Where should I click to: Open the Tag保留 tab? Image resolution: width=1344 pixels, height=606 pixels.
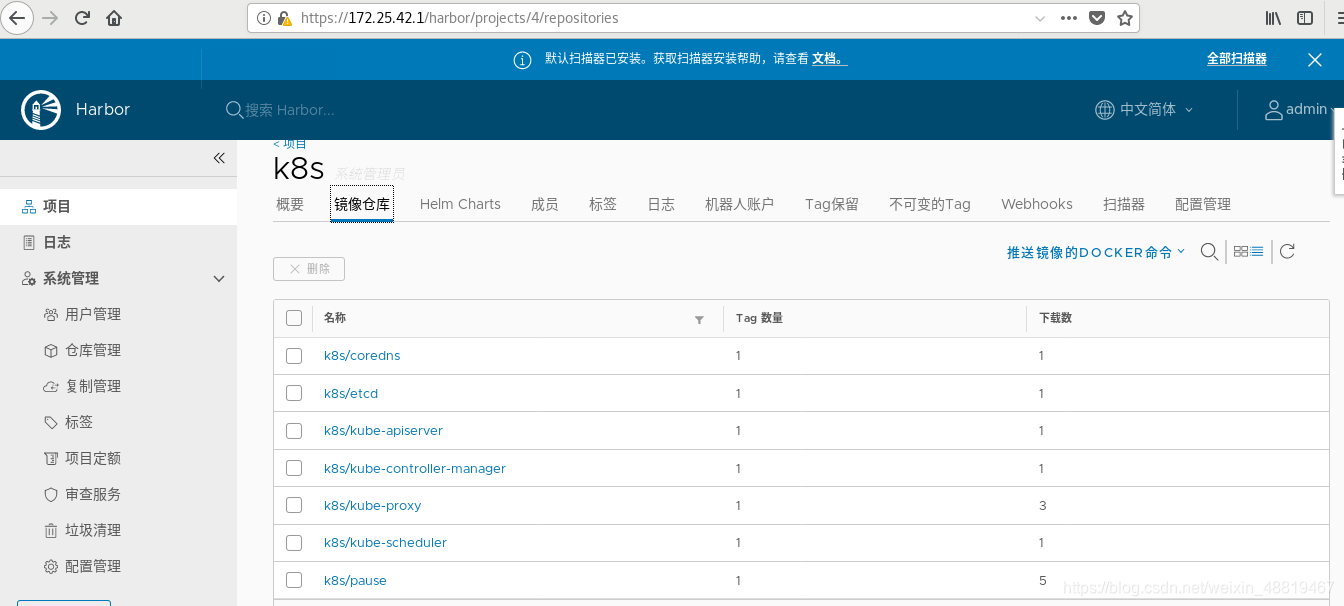point(832,204)
